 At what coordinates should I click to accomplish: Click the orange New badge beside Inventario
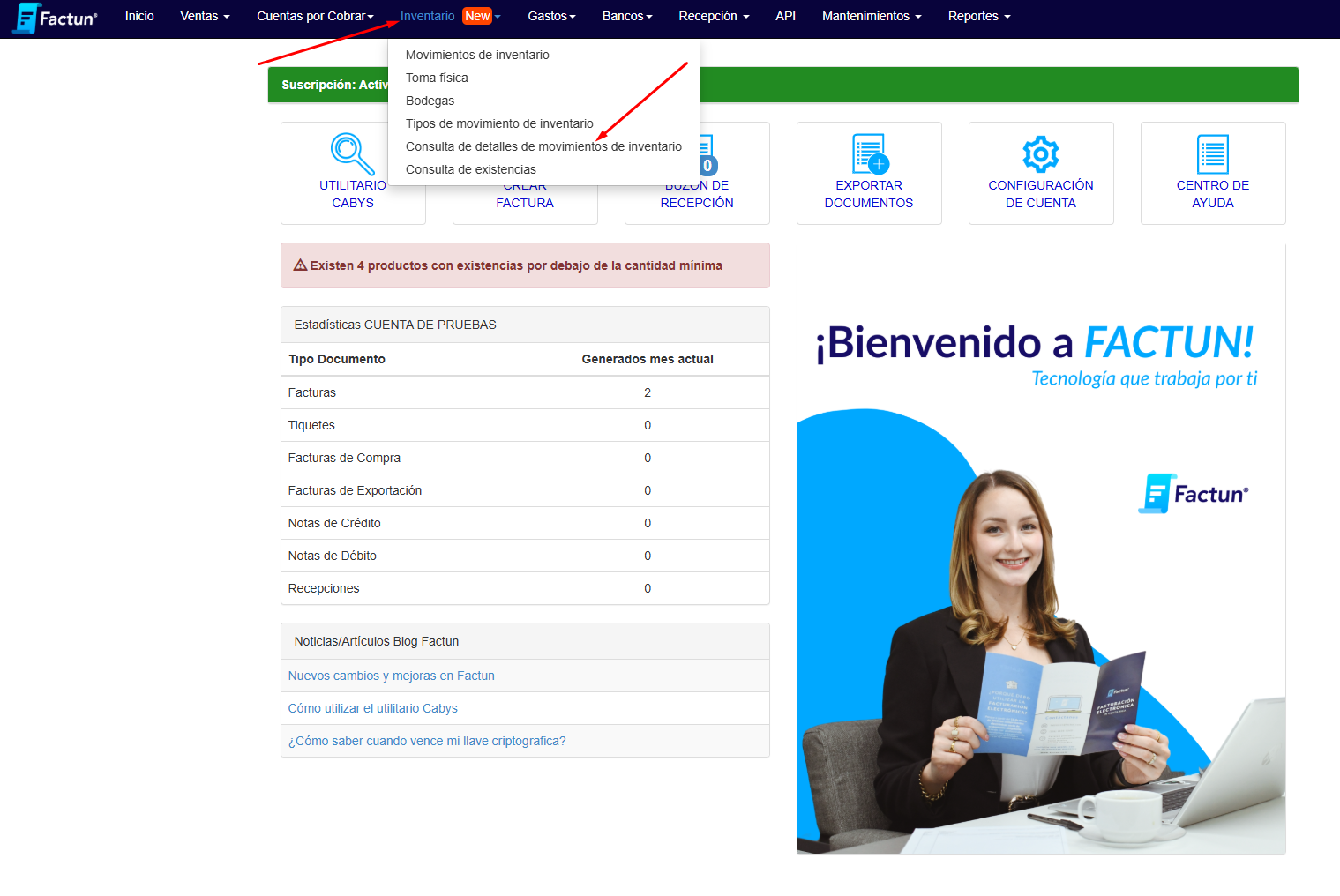click(x=477, y=16)
